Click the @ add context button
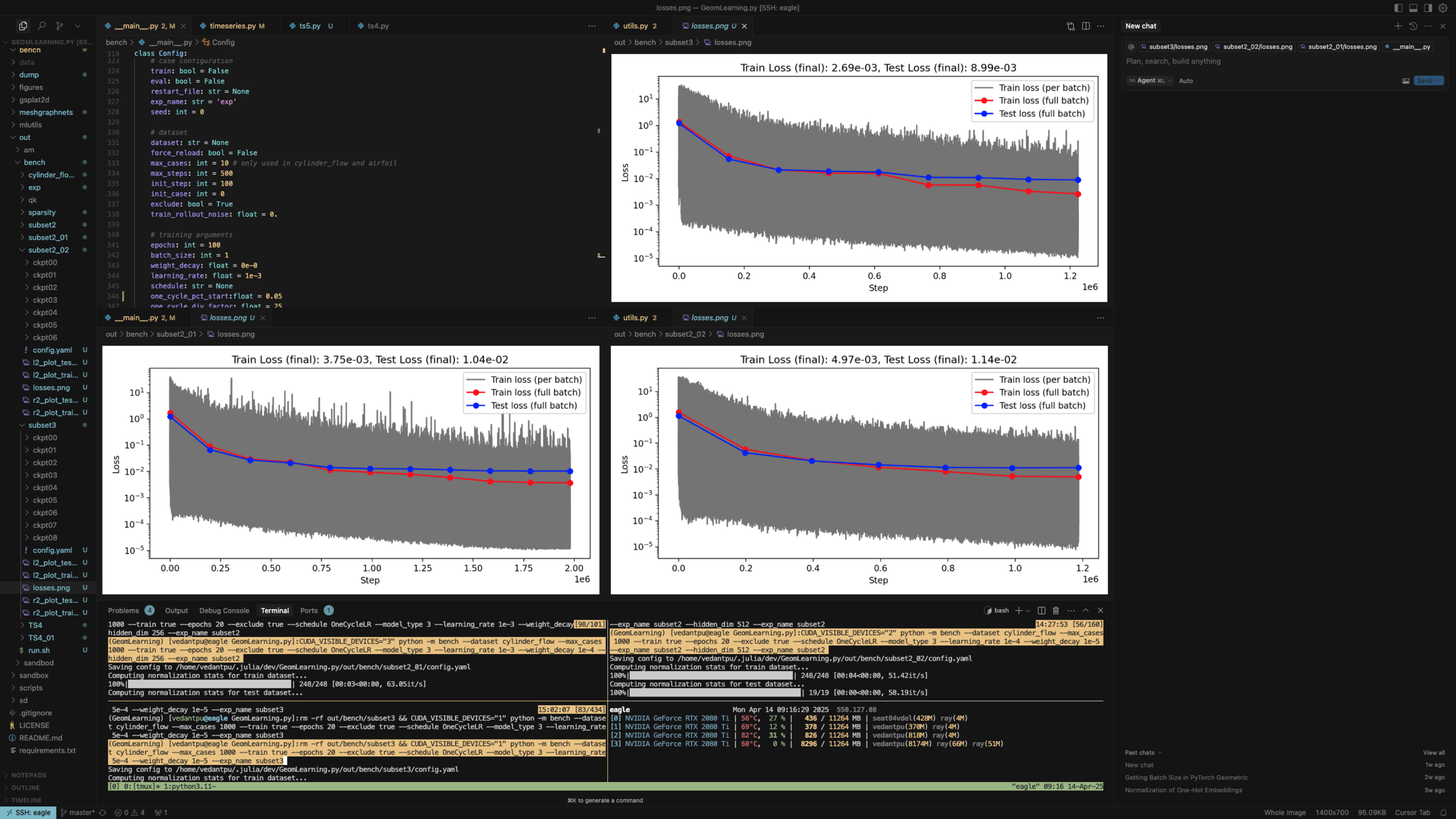This screenshot has height=819, width=1456. pyautogui.click(x=1131, y=47)
